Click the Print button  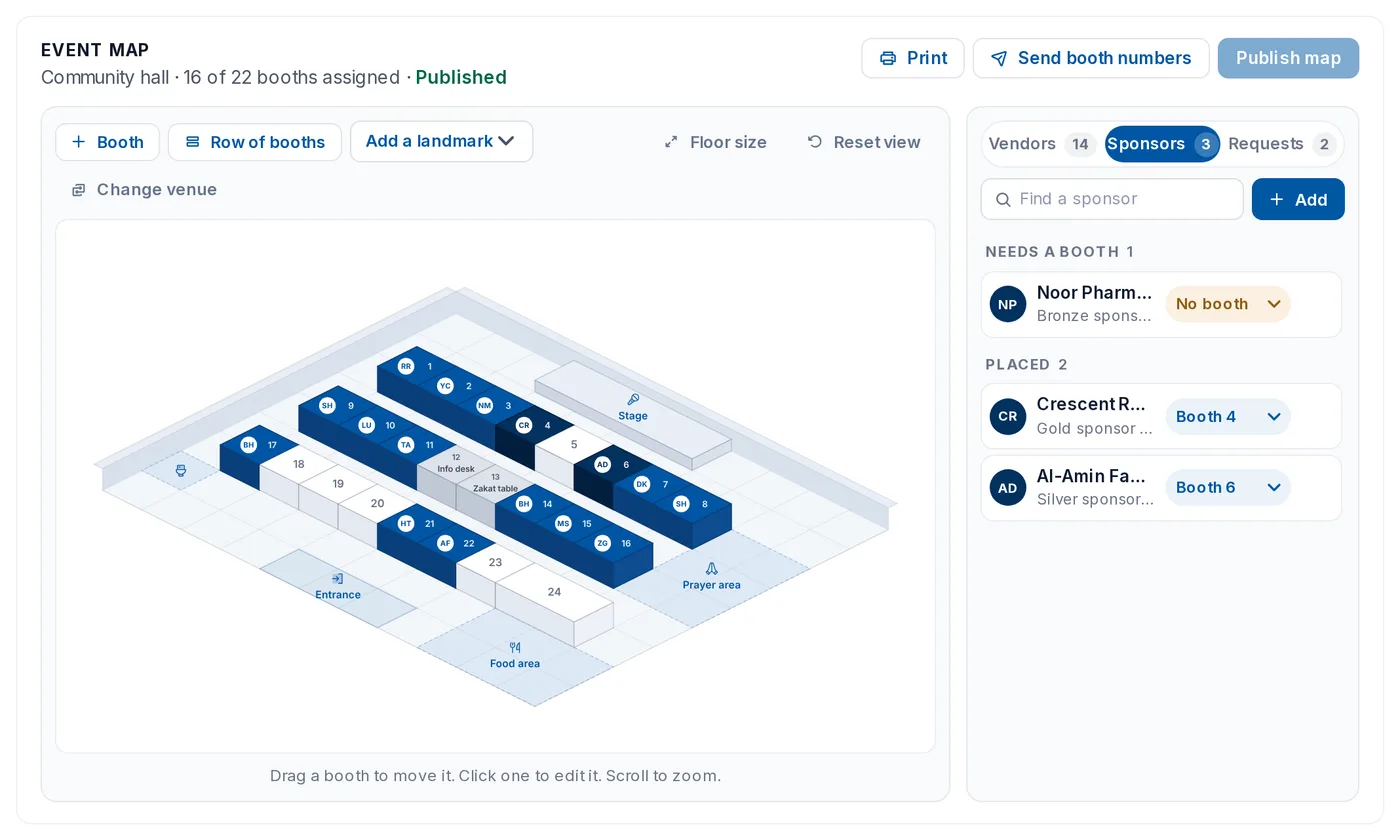click(x=913, y=58)
